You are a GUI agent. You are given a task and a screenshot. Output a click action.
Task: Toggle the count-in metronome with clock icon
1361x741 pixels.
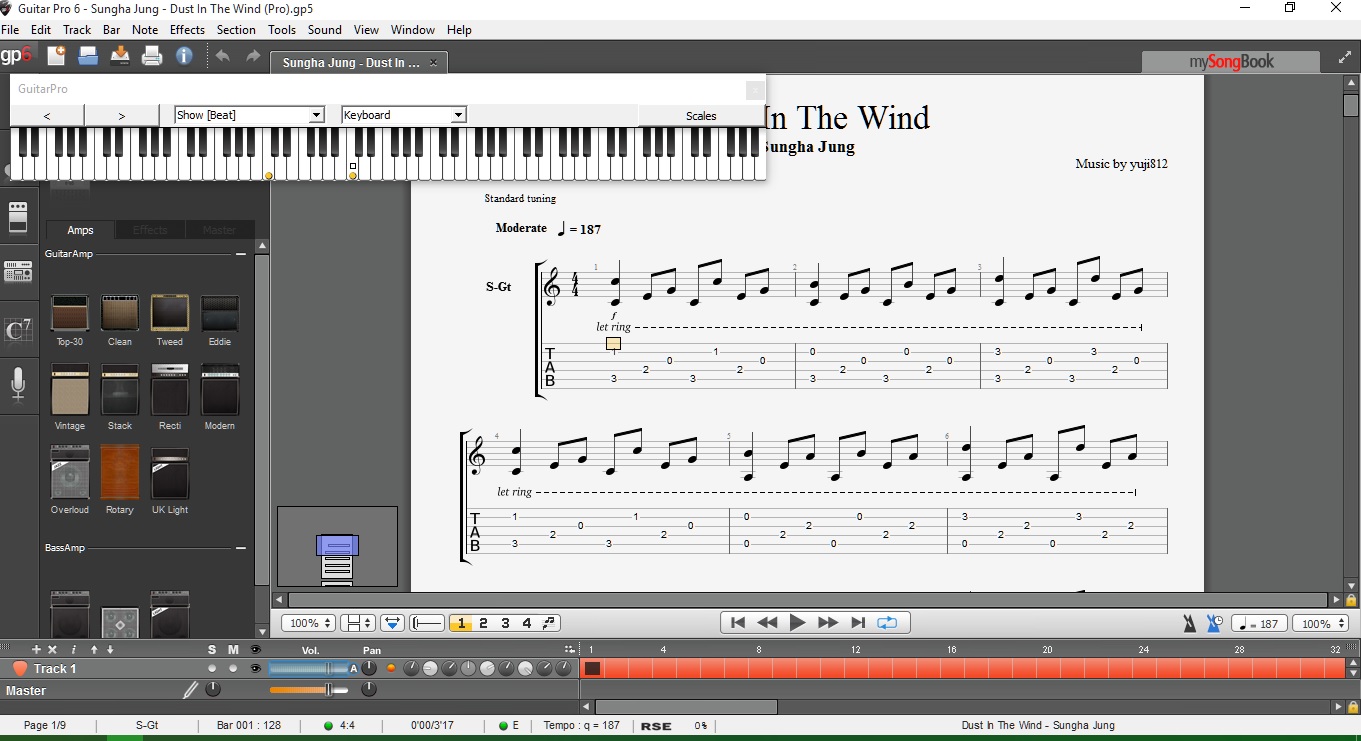(1214, 623)
